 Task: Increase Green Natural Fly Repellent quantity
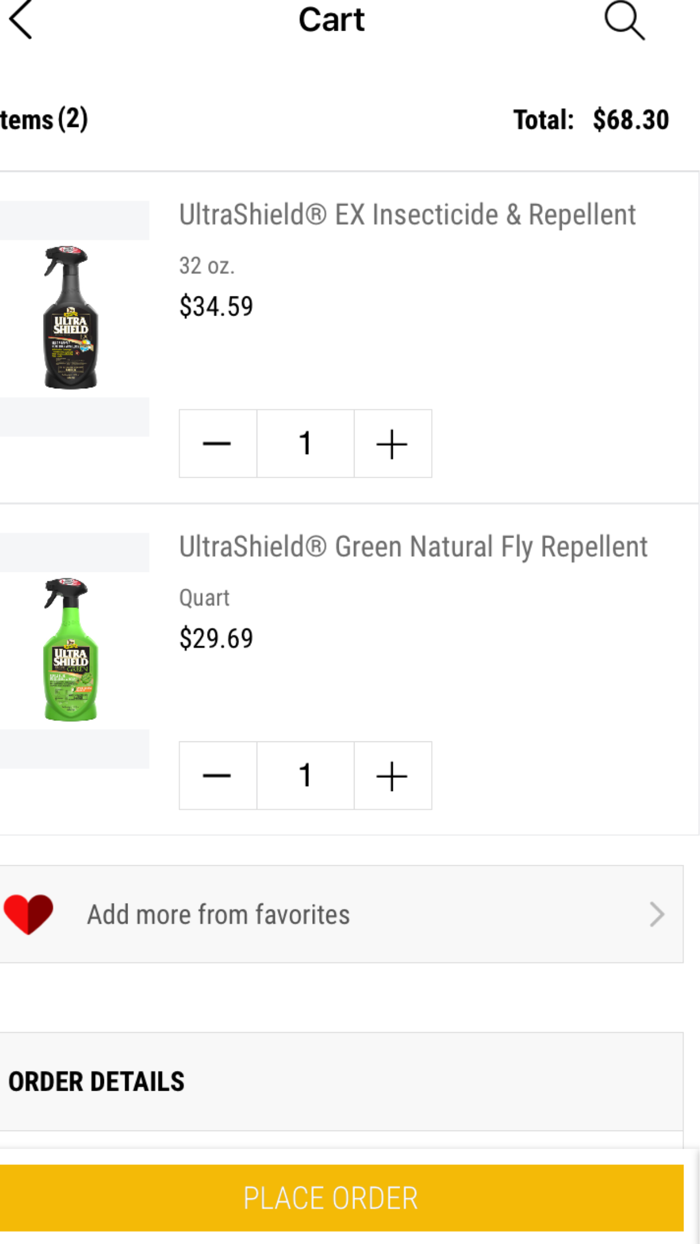pos(392,775)
